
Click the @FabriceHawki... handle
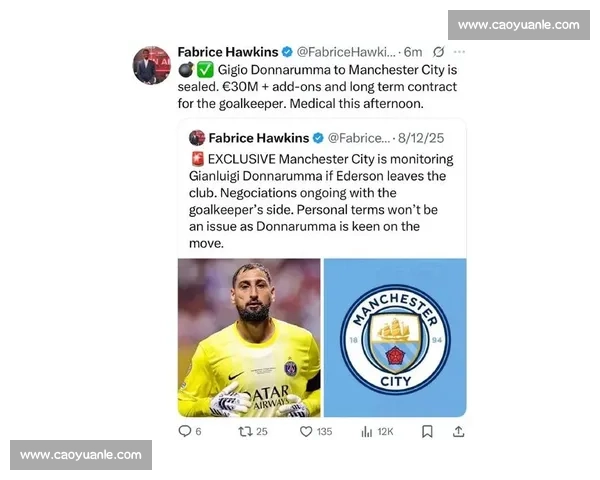[x=346, y=52]
